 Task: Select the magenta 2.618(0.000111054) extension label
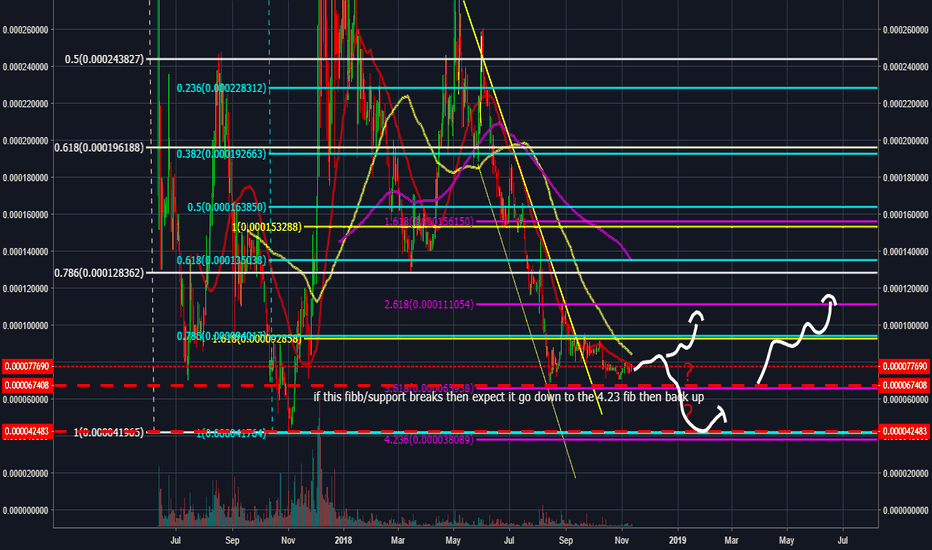429,304
